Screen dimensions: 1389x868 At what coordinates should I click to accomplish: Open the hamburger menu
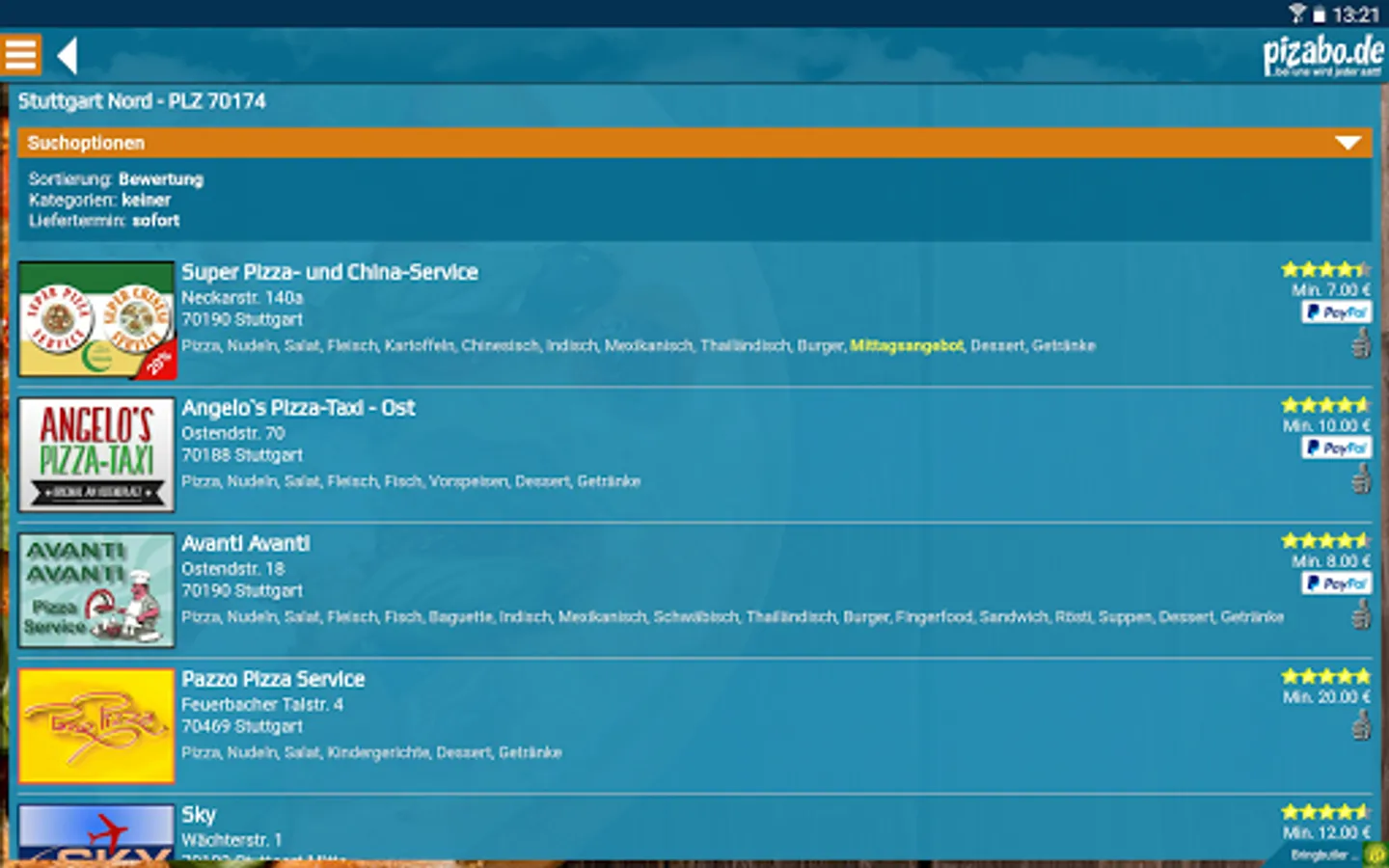[20, 55]
